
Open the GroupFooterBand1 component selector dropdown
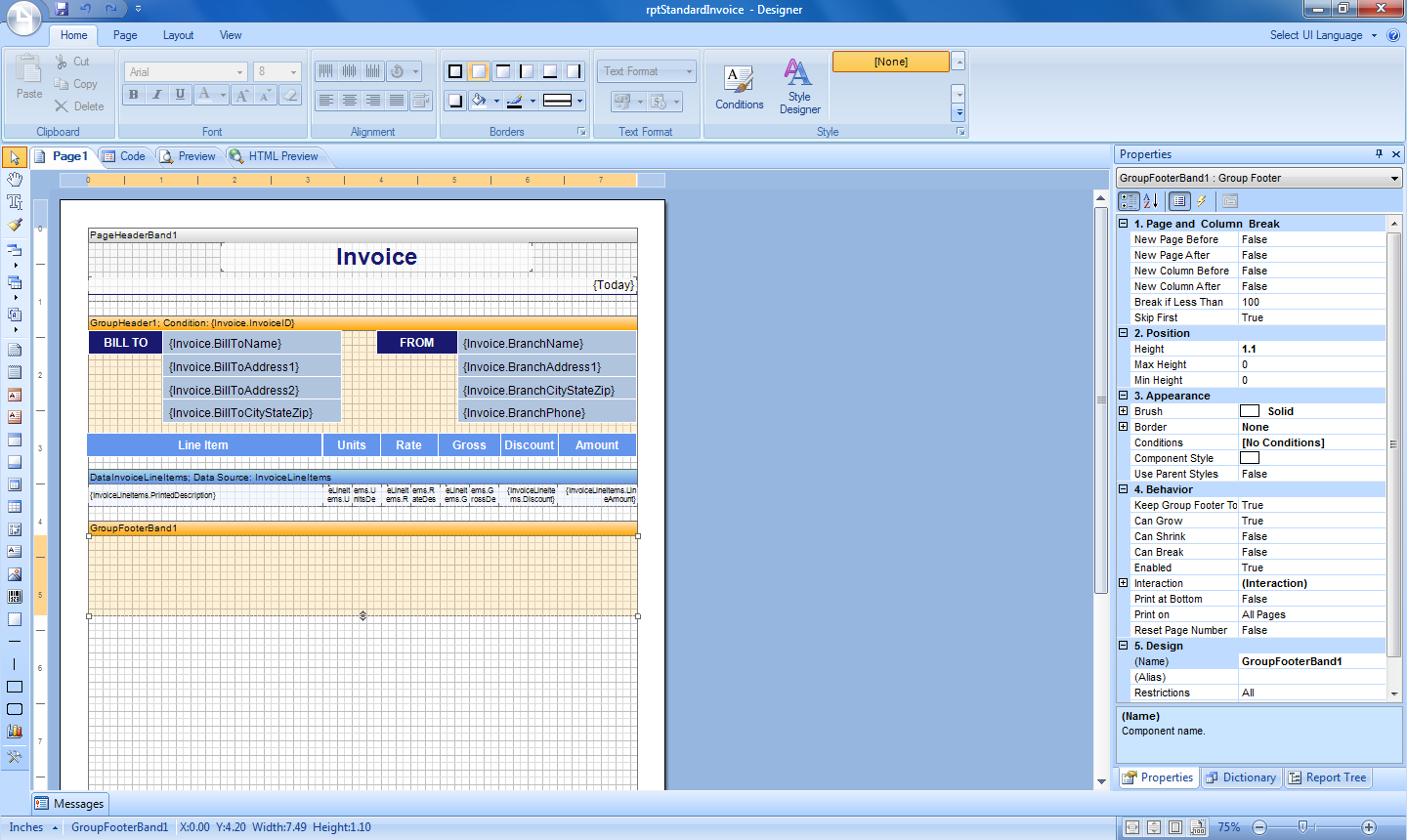coord(1394,178)
